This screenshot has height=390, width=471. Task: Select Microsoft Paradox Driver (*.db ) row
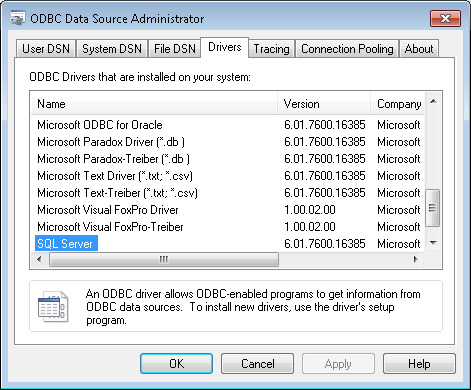point(111,142)
